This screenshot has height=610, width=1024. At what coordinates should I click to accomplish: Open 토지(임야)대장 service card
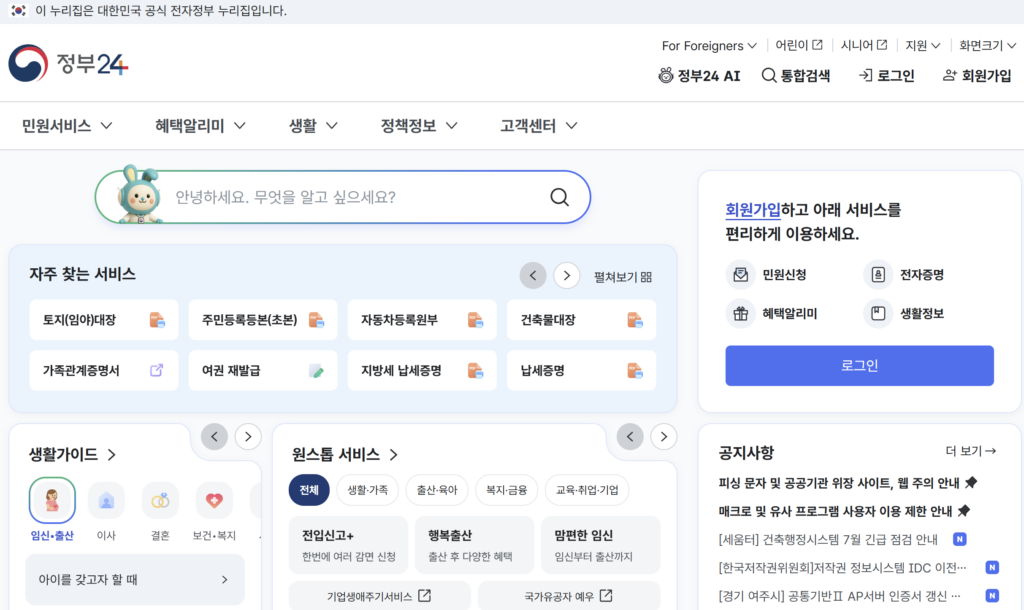104,320
